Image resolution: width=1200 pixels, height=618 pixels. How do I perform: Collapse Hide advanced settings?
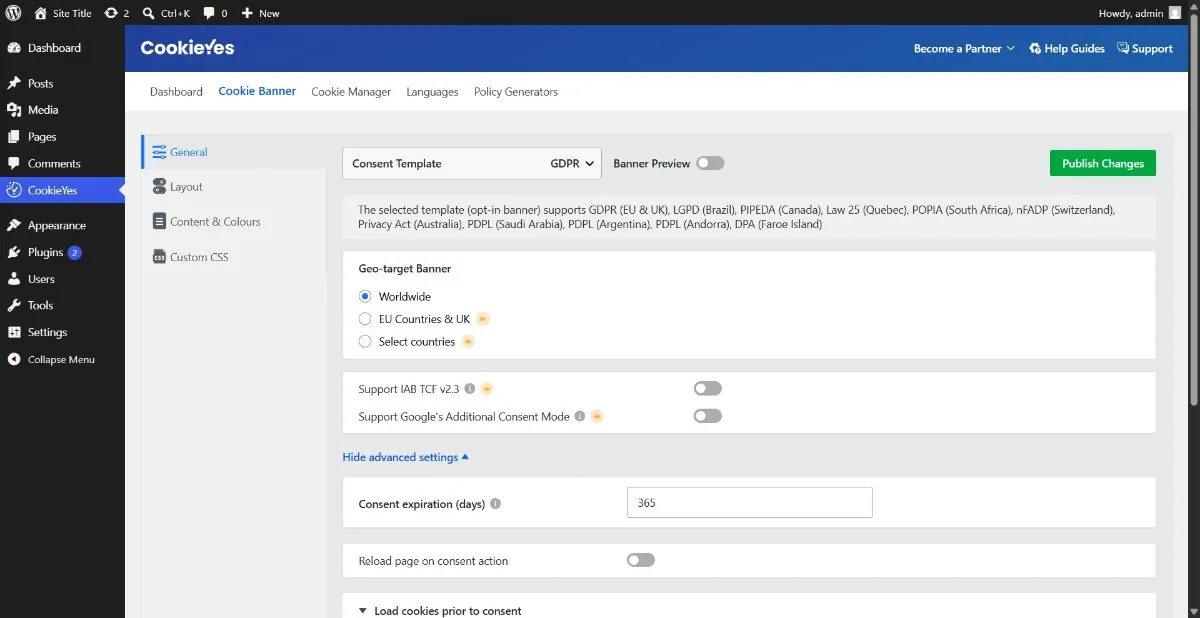(x=406, y=457)
